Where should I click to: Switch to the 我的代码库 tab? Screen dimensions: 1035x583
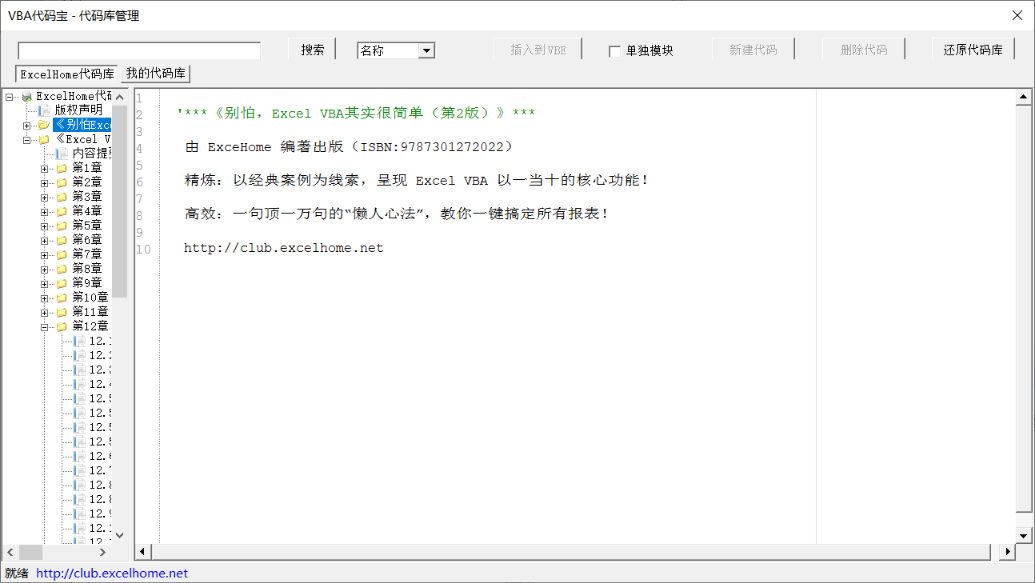[156, 73]
